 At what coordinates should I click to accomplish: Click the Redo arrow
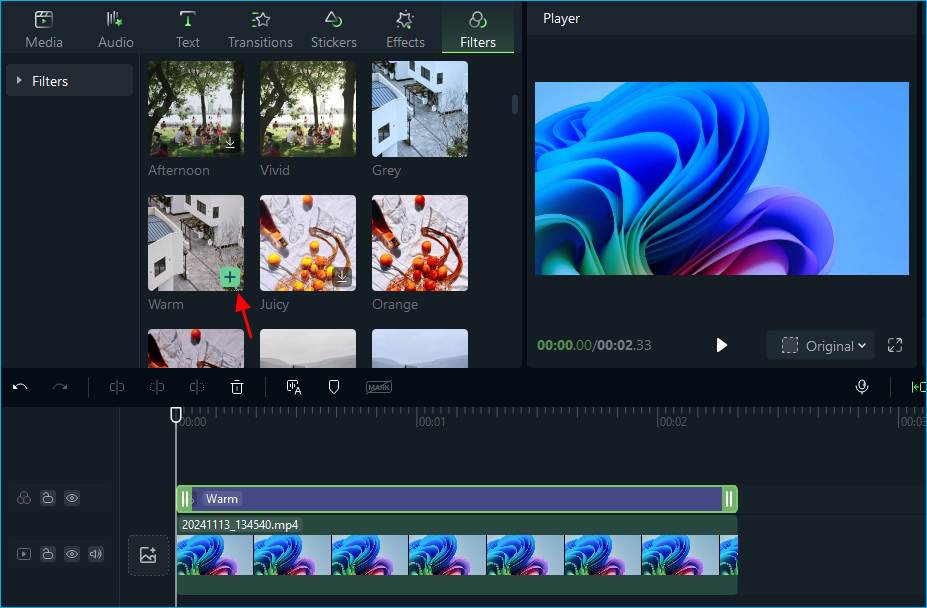click(x=60, y=387)
